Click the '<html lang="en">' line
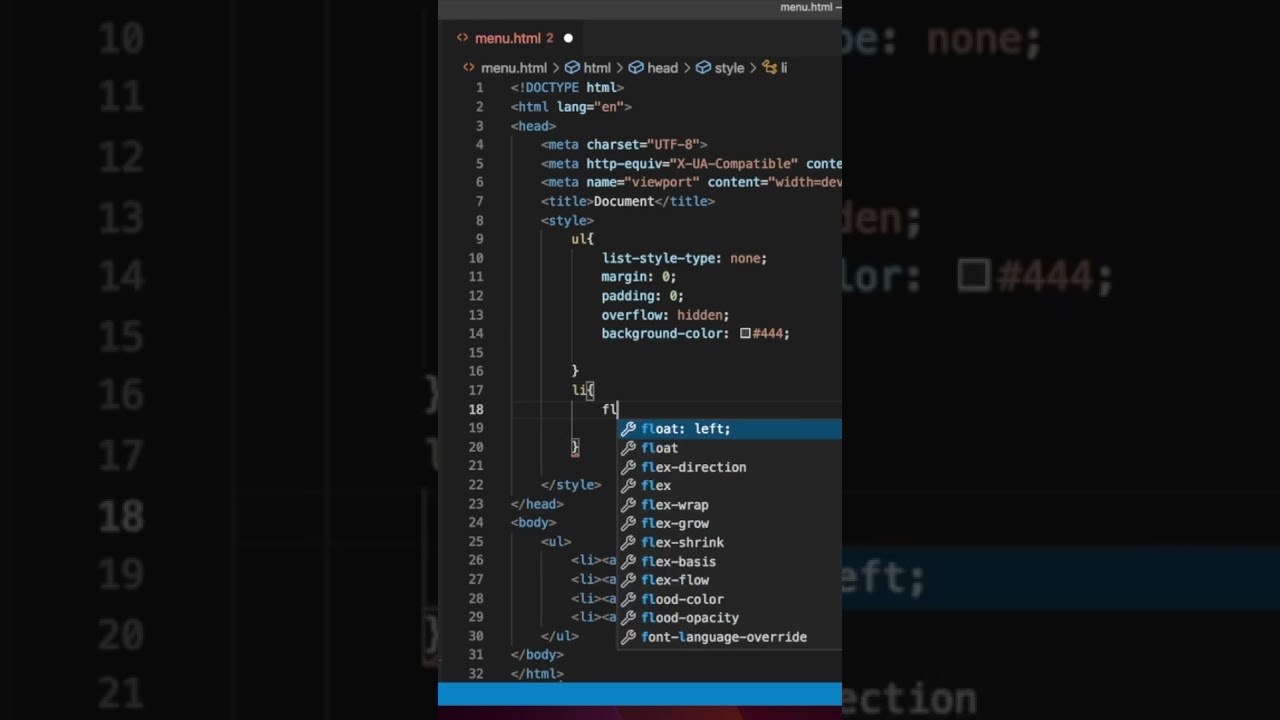1280x720 pixels. pos(571,107)
